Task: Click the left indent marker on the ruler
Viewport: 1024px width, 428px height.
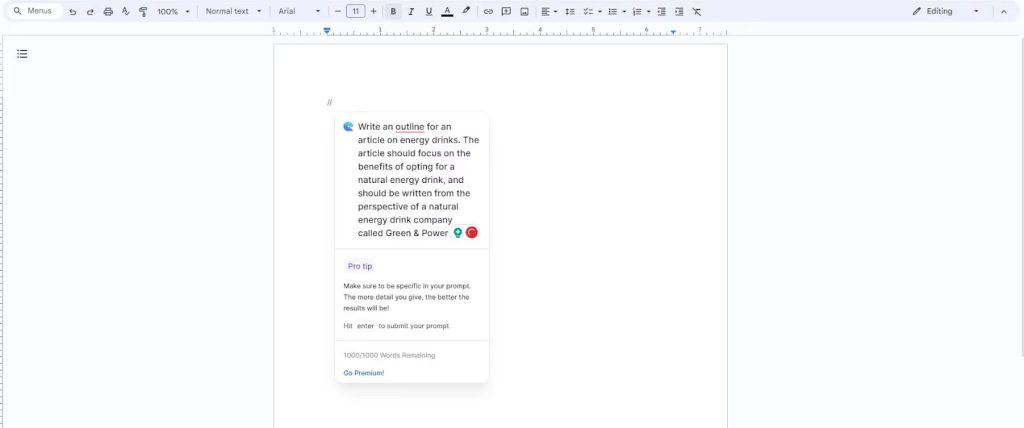Action: point(327,31)
